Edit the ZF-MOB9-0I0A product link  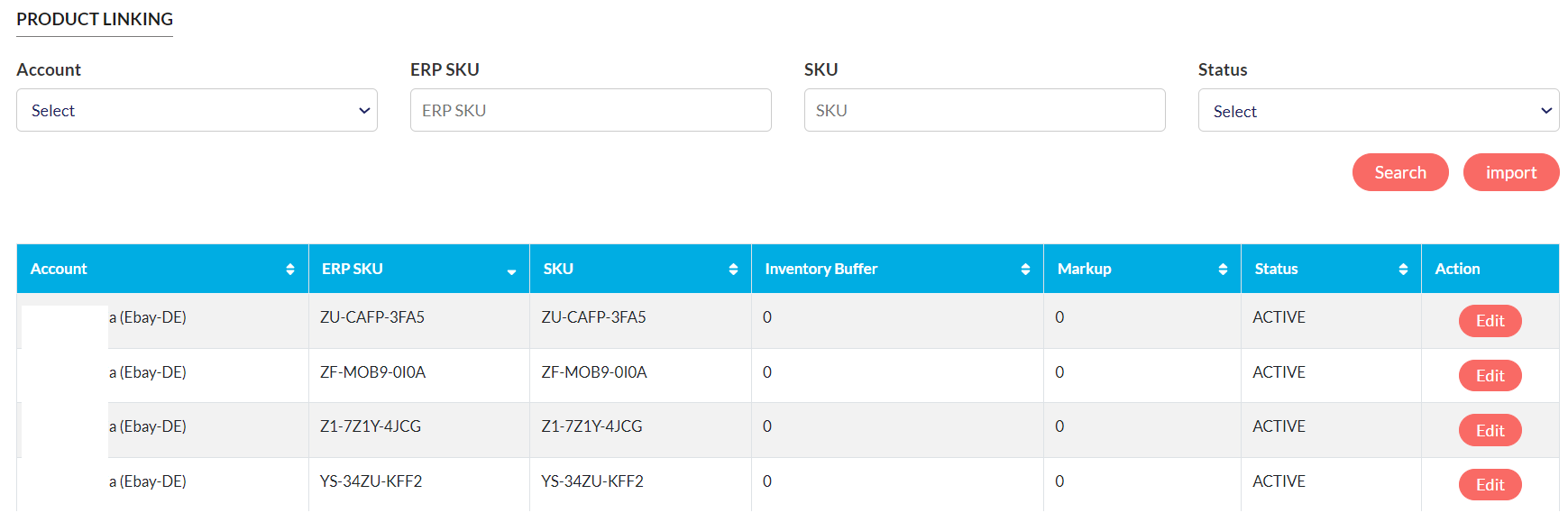click(1490, 376)
